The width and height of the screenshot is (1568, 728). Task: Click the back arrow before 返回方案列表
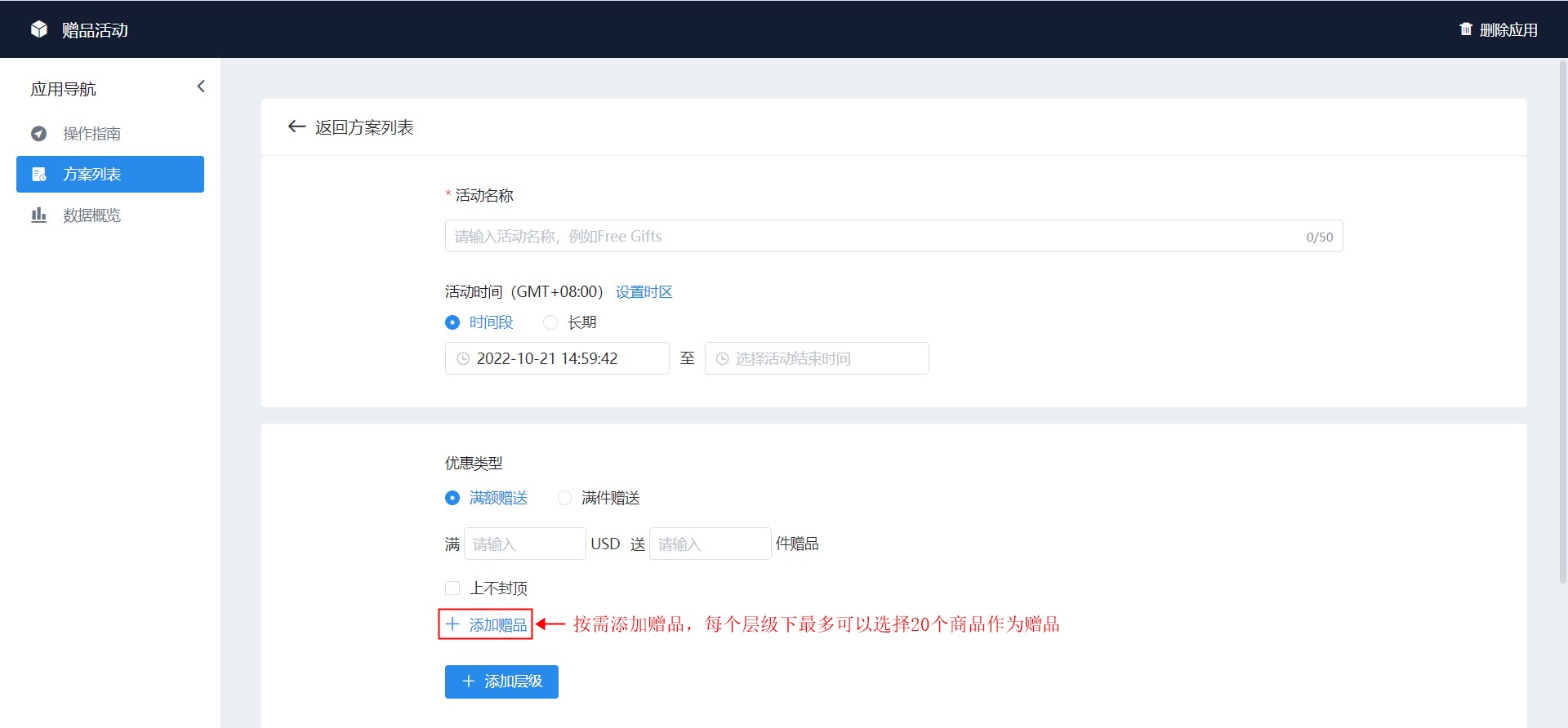tap(296, 127)
